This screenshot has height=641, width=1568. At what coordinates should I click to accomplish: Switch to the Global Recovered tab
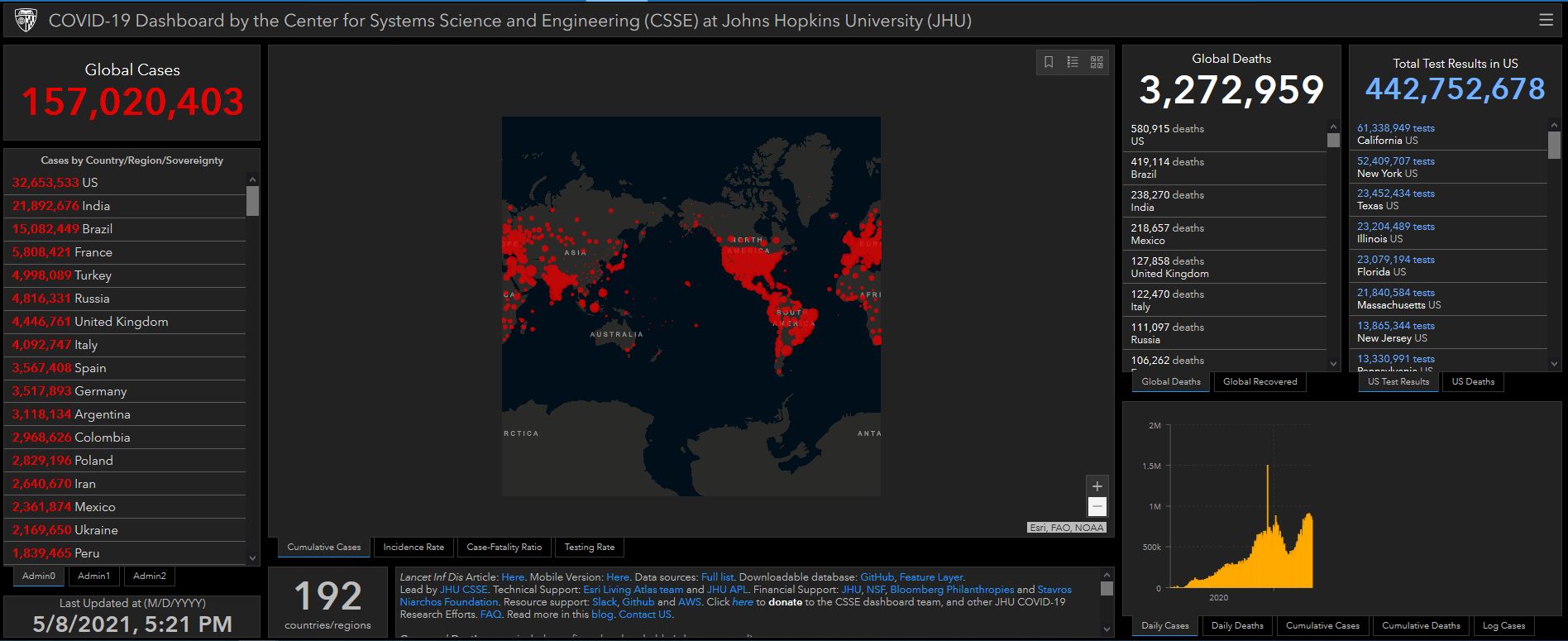[1260, 381]
